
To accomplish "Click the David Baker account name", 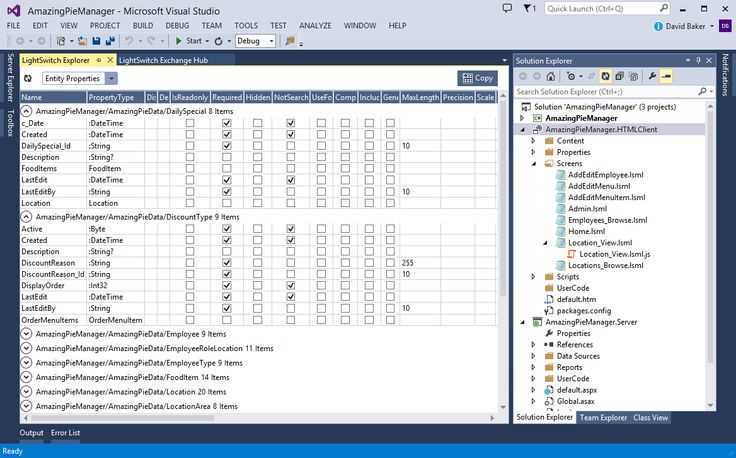I will 685,26.
